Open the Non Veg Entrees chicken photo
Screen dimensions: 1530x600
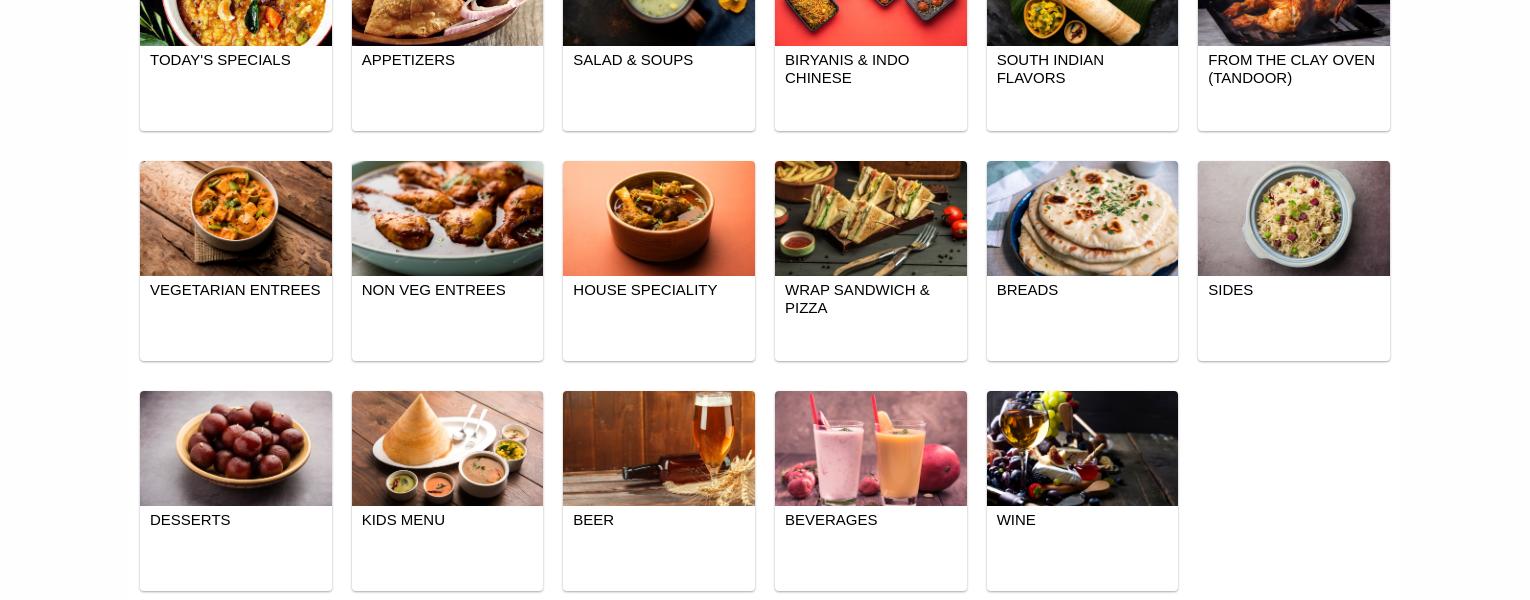point(447,218)
